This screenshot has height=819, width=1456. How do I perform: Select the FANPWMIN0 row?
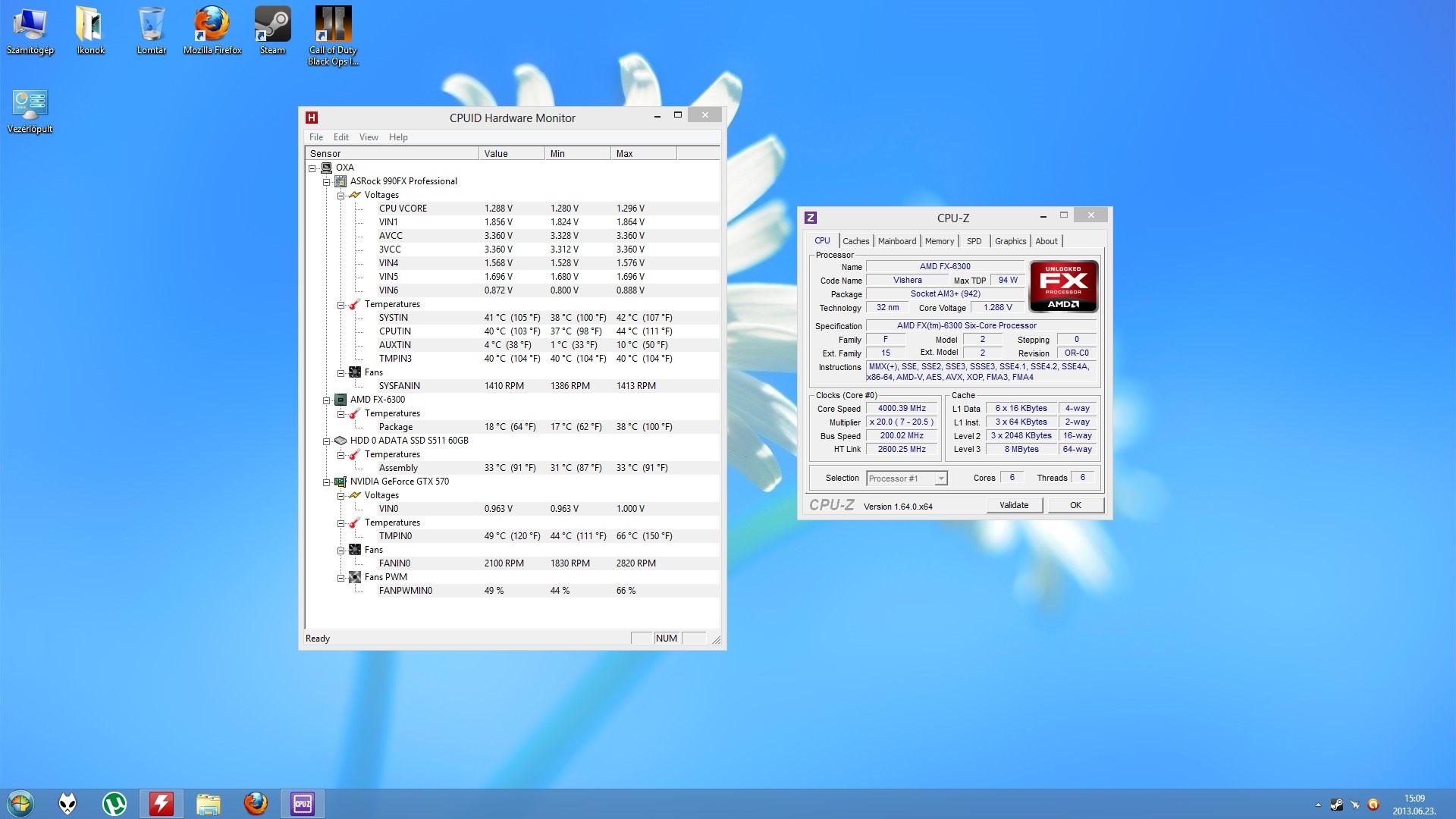point(548,591)
